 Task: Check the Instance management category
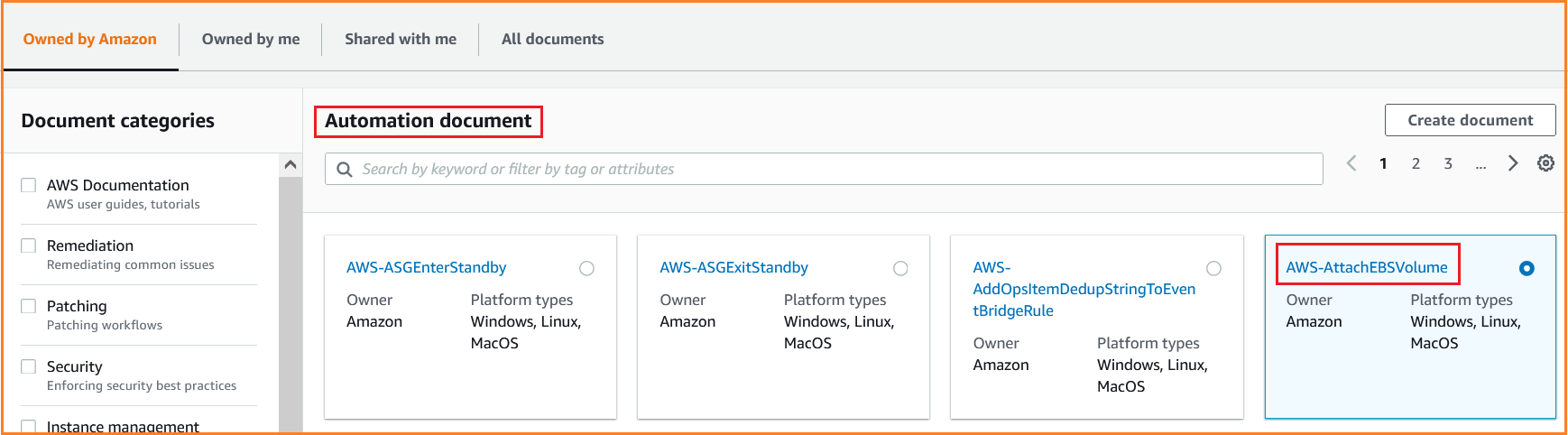29,427
